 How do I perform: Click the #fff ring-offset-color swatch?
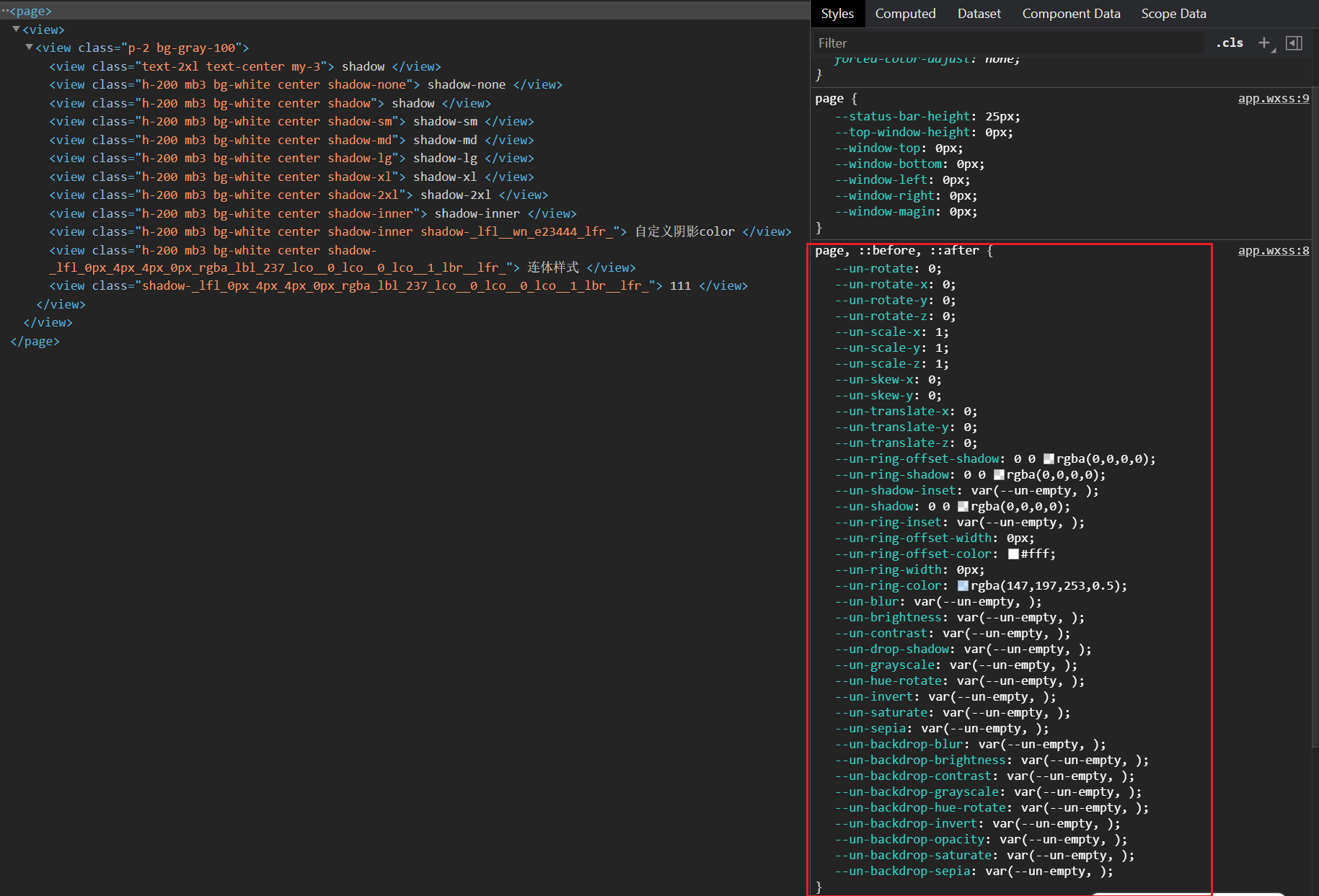click(x=1013, y=554)
